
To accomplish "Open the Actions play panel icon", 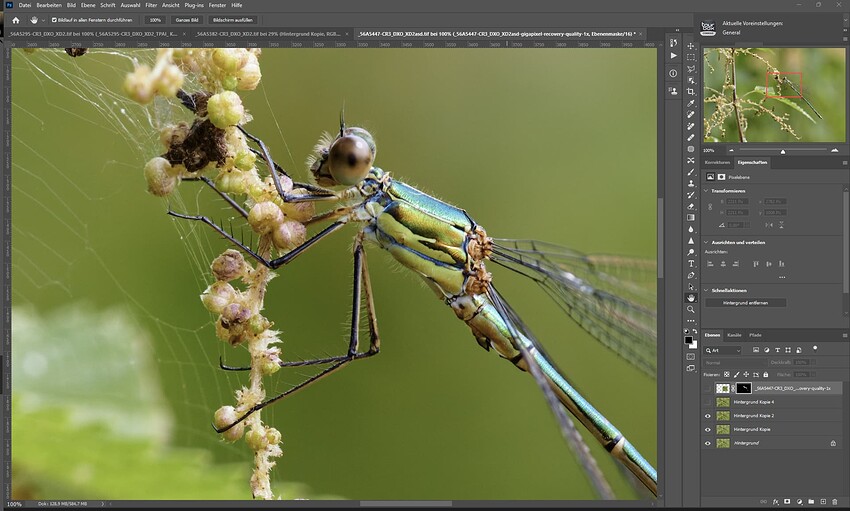I will [673, 55].
